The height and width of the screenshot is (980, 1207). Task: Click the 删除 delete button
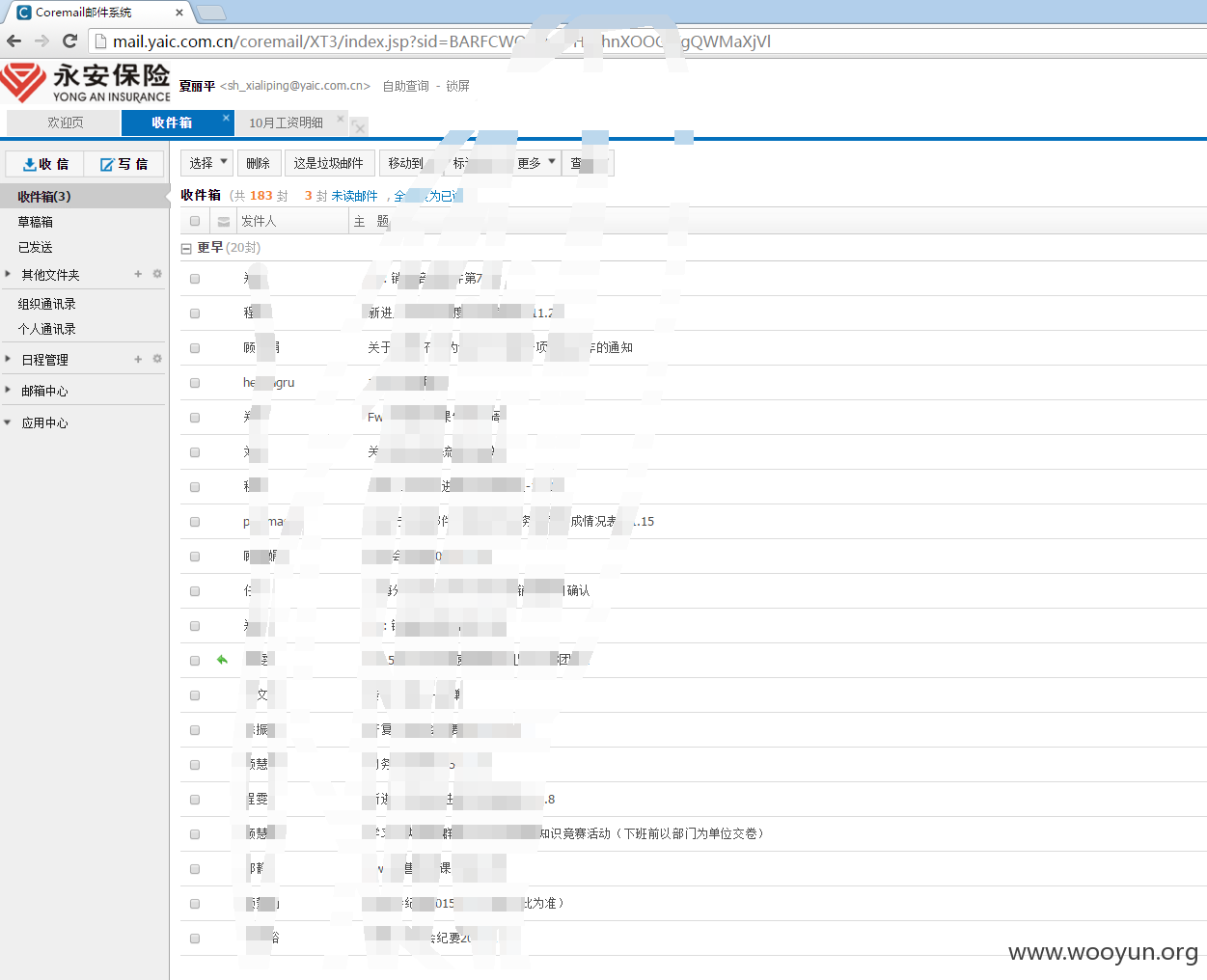click(259, 163)
